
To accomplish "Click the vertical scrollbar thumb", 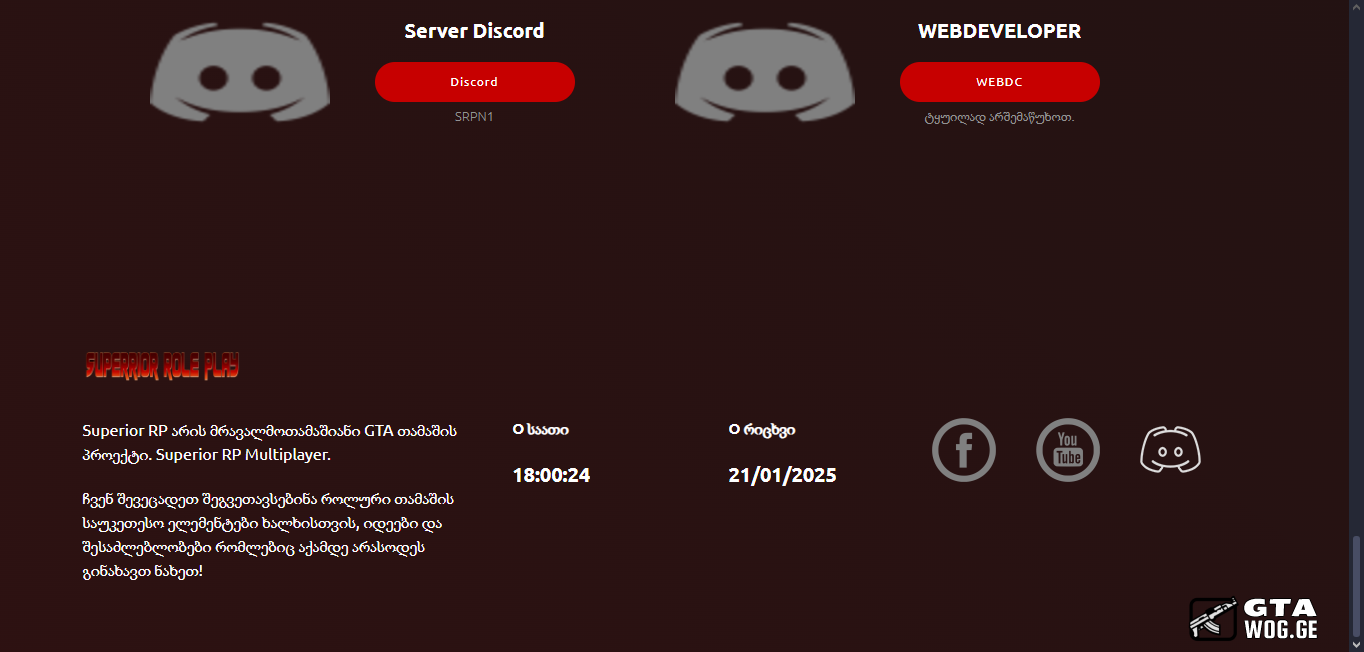I will (x=1356, y=585).
